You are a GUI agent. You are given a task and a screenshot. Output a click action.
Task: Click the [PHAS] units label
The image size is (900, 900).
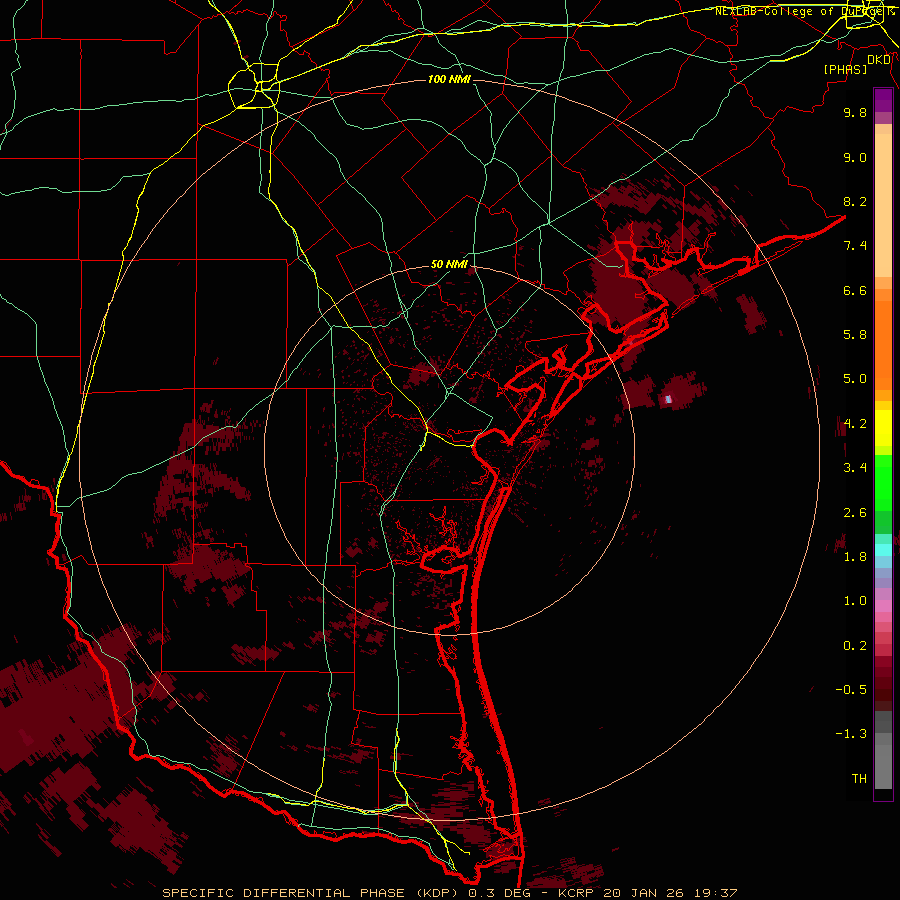tap(845, 69)
